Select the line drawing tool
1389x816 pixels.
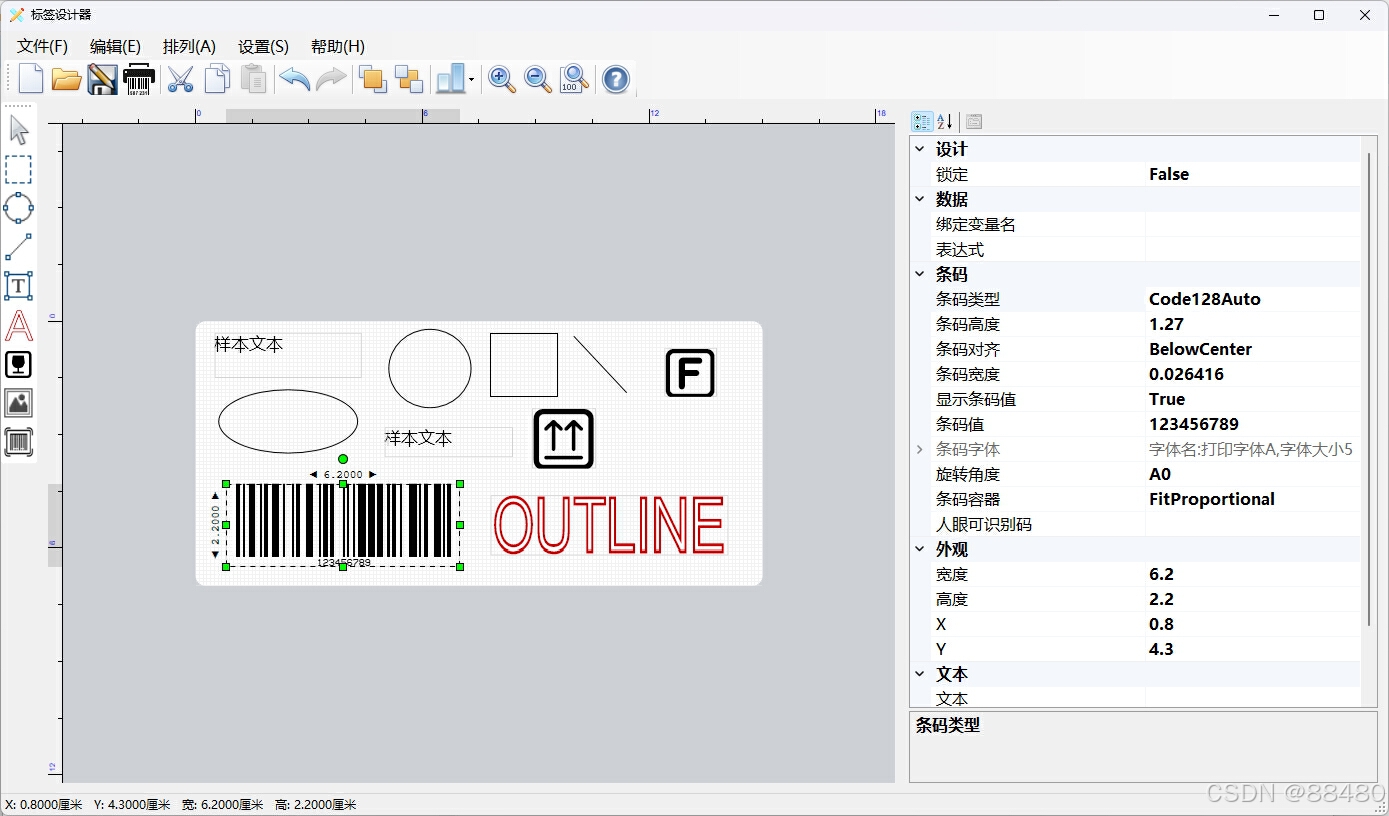(19, 247)
